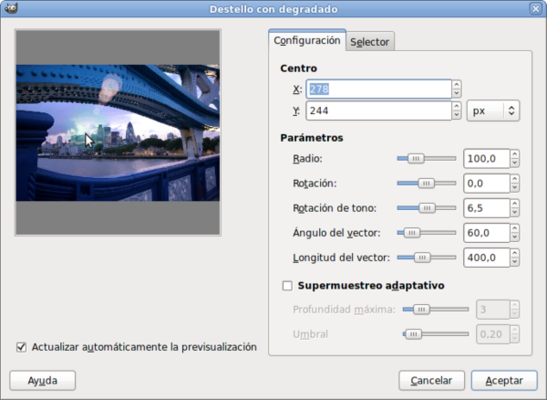Click the Y center input field
Image resolution: width=547 pixels, height=400 pixels.
tap(379, 111)
